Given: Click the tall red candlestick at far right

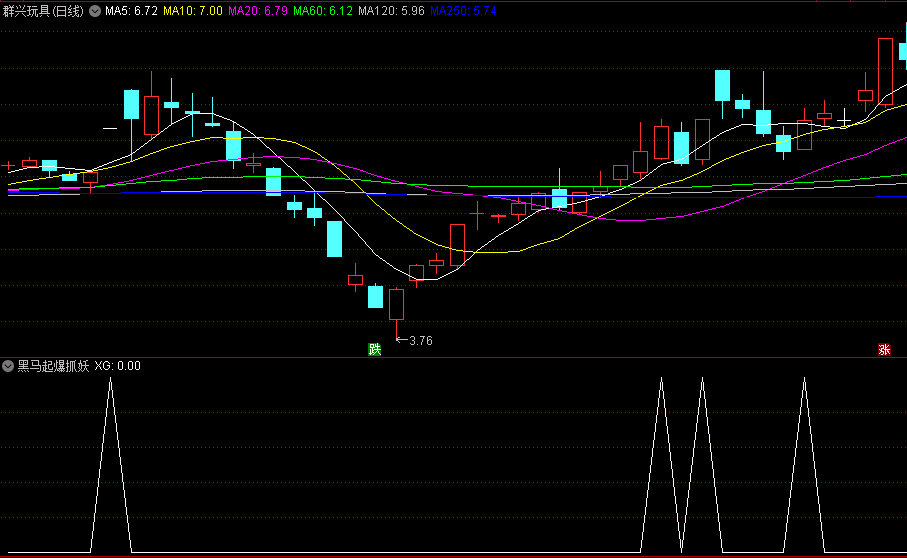Looking at the screenshot, I should click(x=885, y=71).
